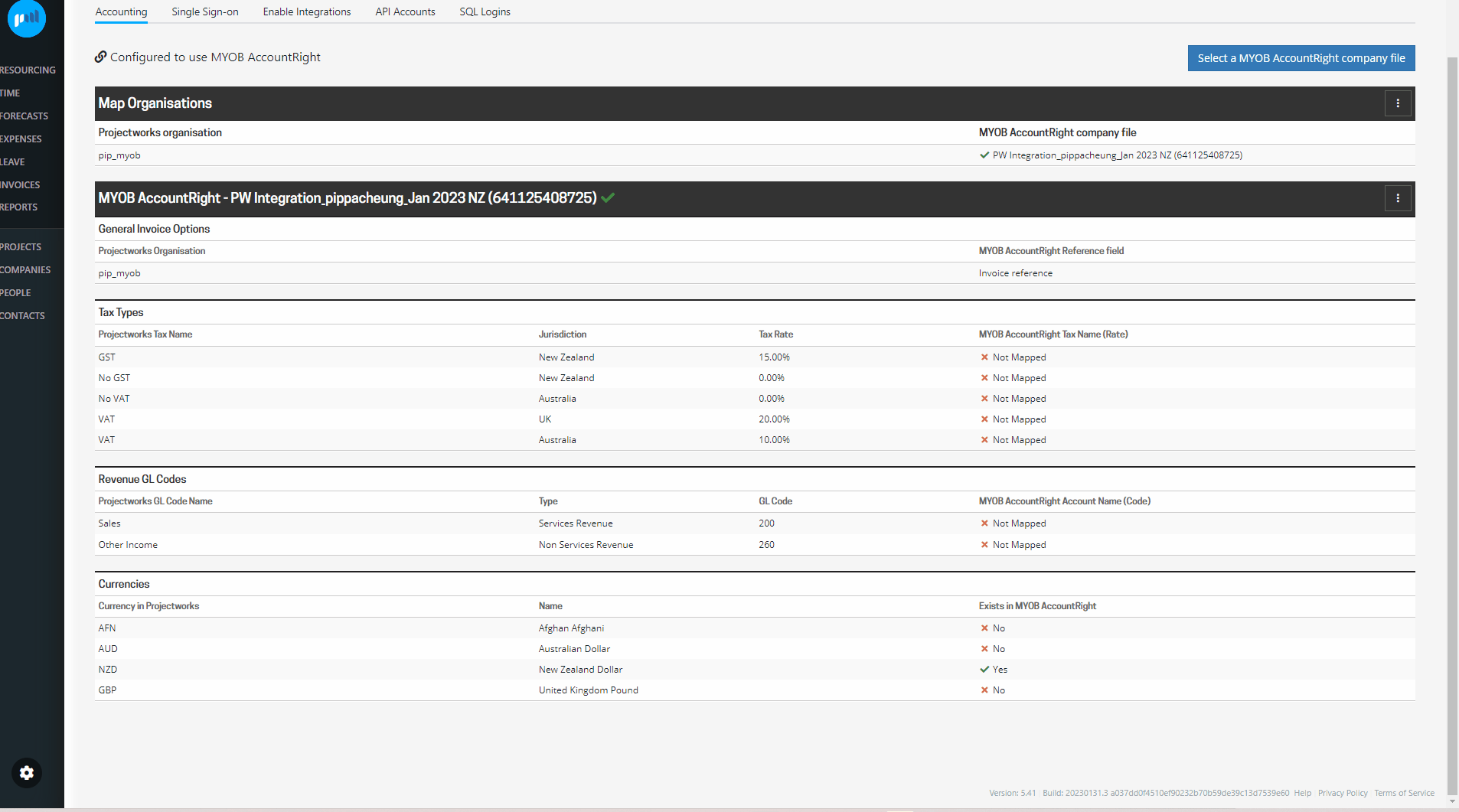Click the link icon beside Configured to use MYOB
The width and height of the screenshot is (1459, 812).
(x=100, y=57)
